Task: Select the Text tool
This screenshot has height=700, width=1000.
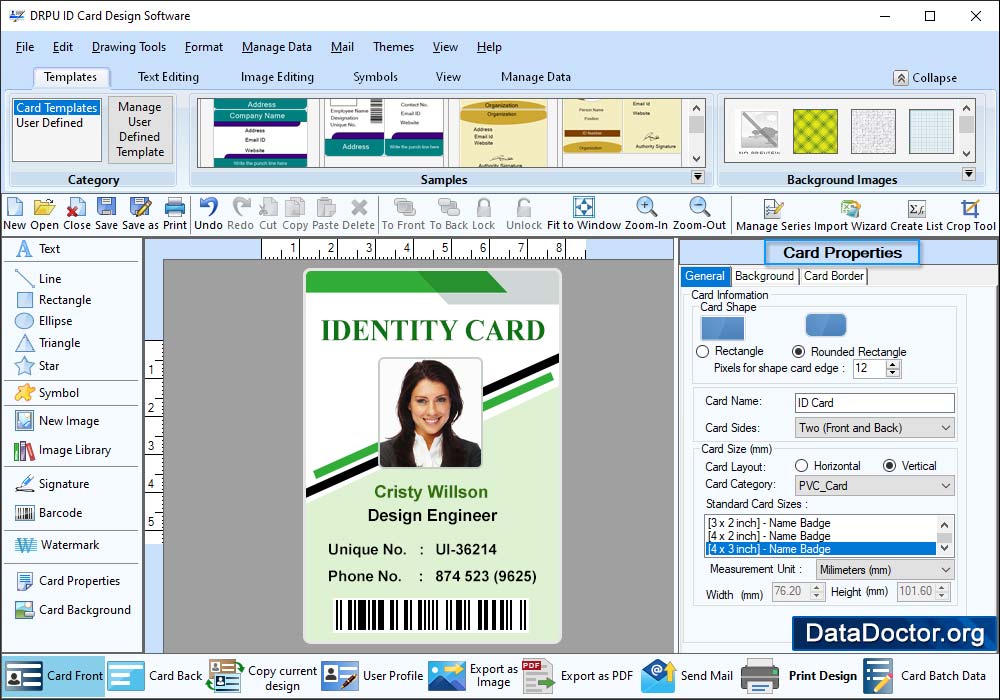Action: [38, 249]
